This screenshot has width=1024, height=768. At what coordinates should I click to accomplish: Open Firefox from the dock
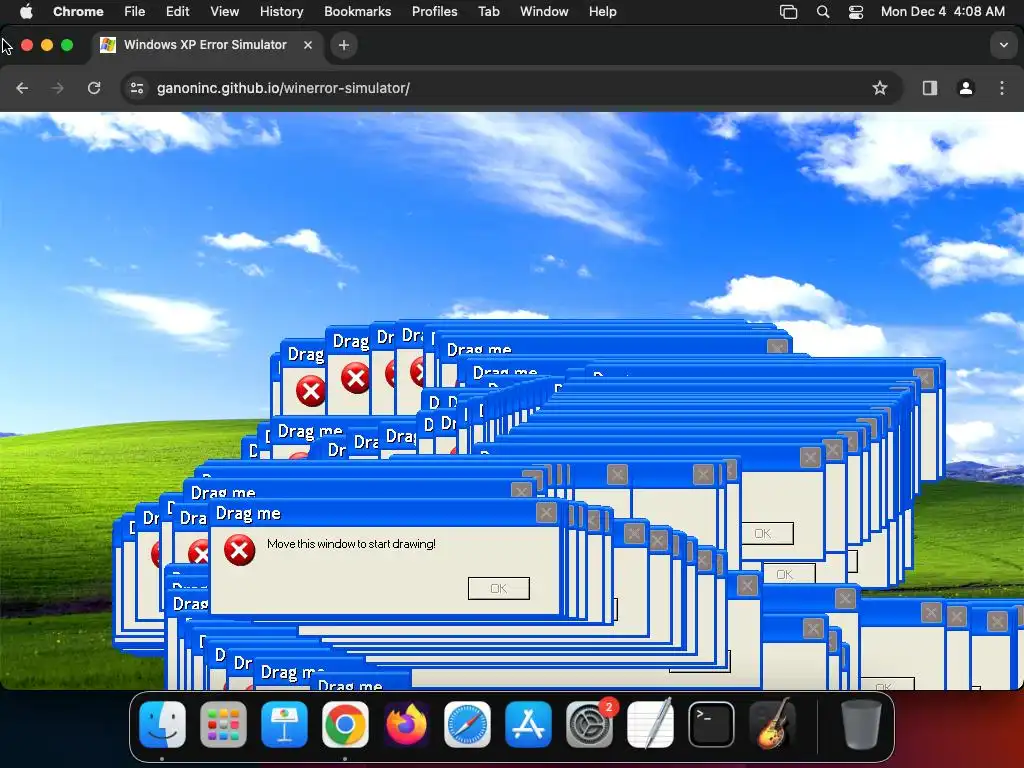(406, 724)
